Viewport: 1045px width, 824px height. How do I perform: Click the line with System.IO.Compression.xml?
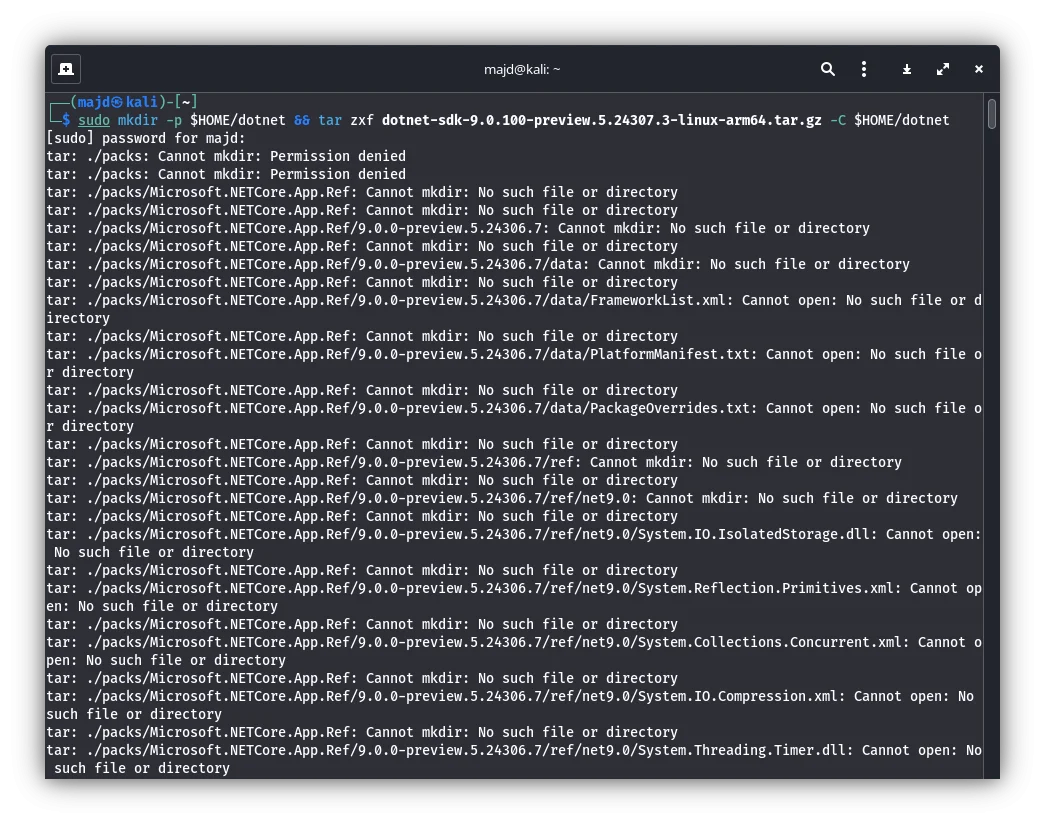[x=513, y=705]
